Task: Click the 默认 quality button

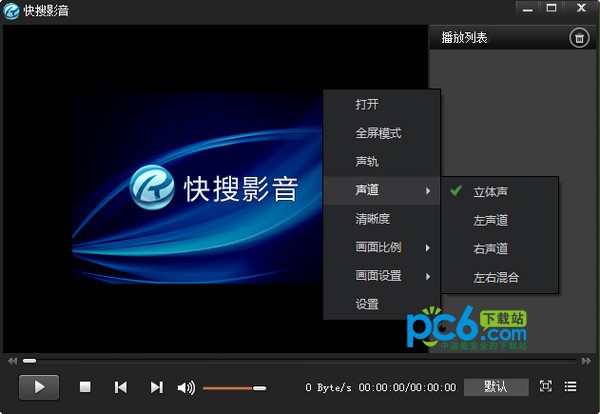Action: [x=496, y=387]
